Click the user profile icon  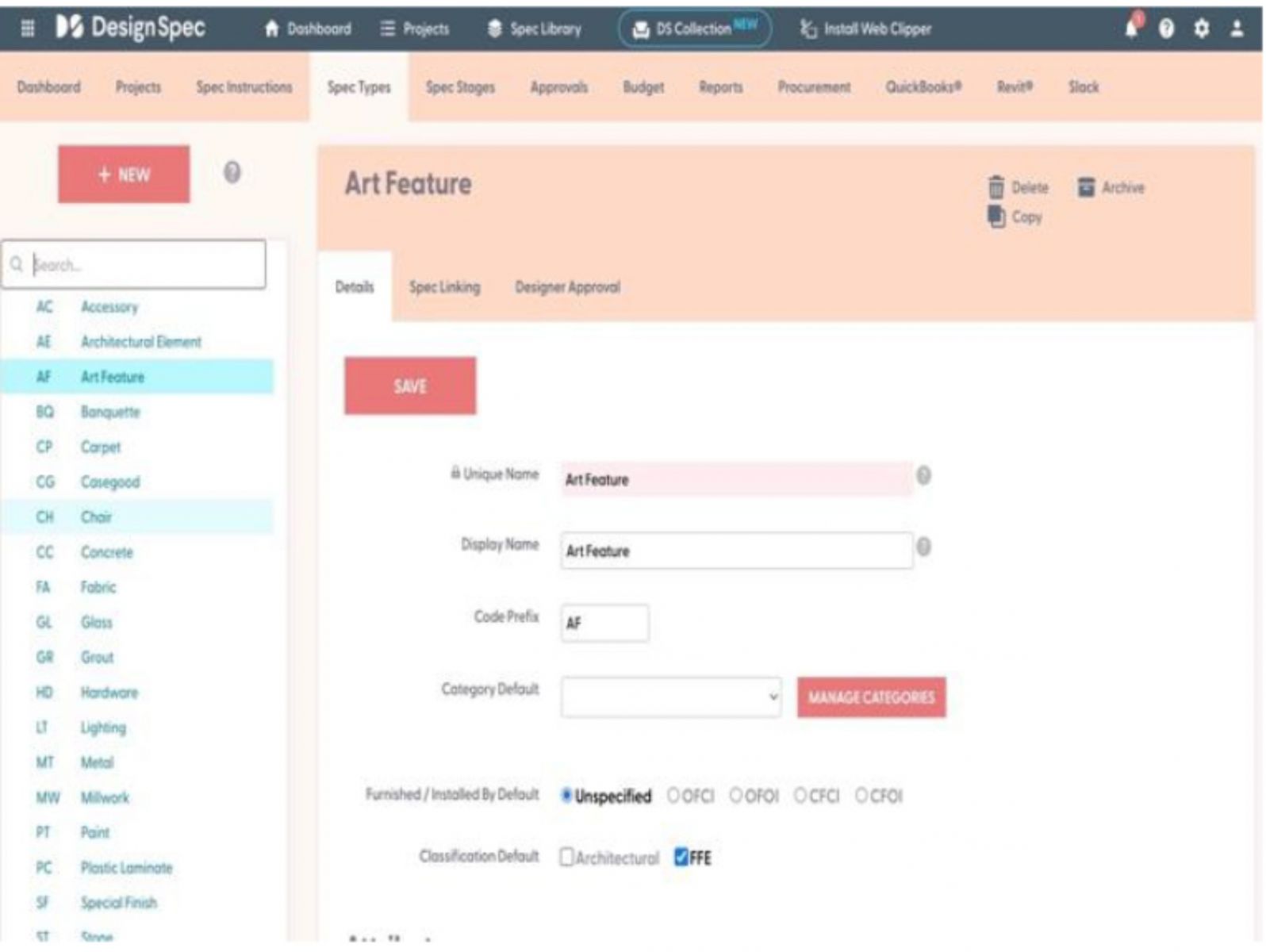(1237, 29)
